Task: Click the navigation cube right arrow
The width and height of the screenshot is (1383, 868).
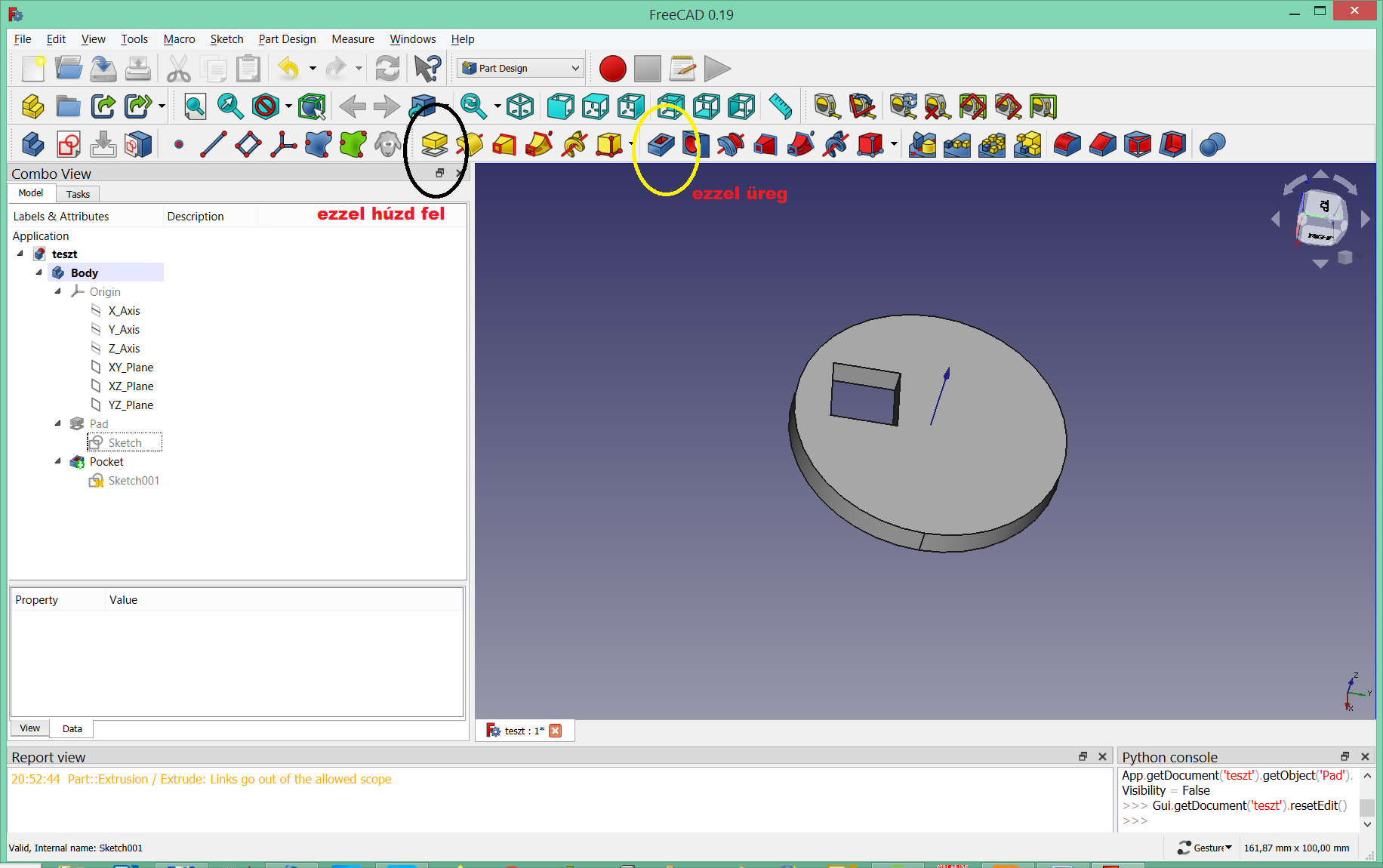Action: 1365,219
